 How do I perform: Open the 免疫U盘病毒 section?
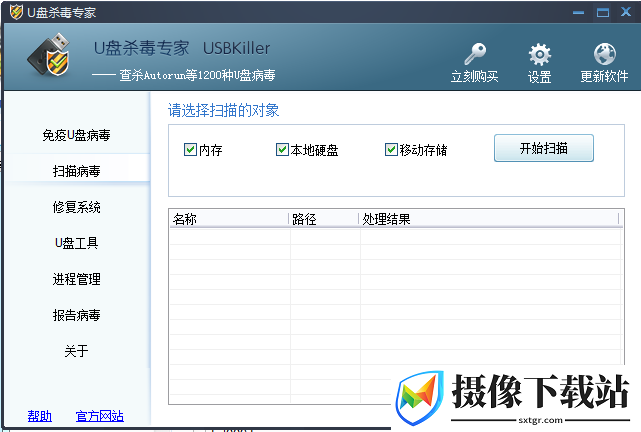(x=76, y=135)
